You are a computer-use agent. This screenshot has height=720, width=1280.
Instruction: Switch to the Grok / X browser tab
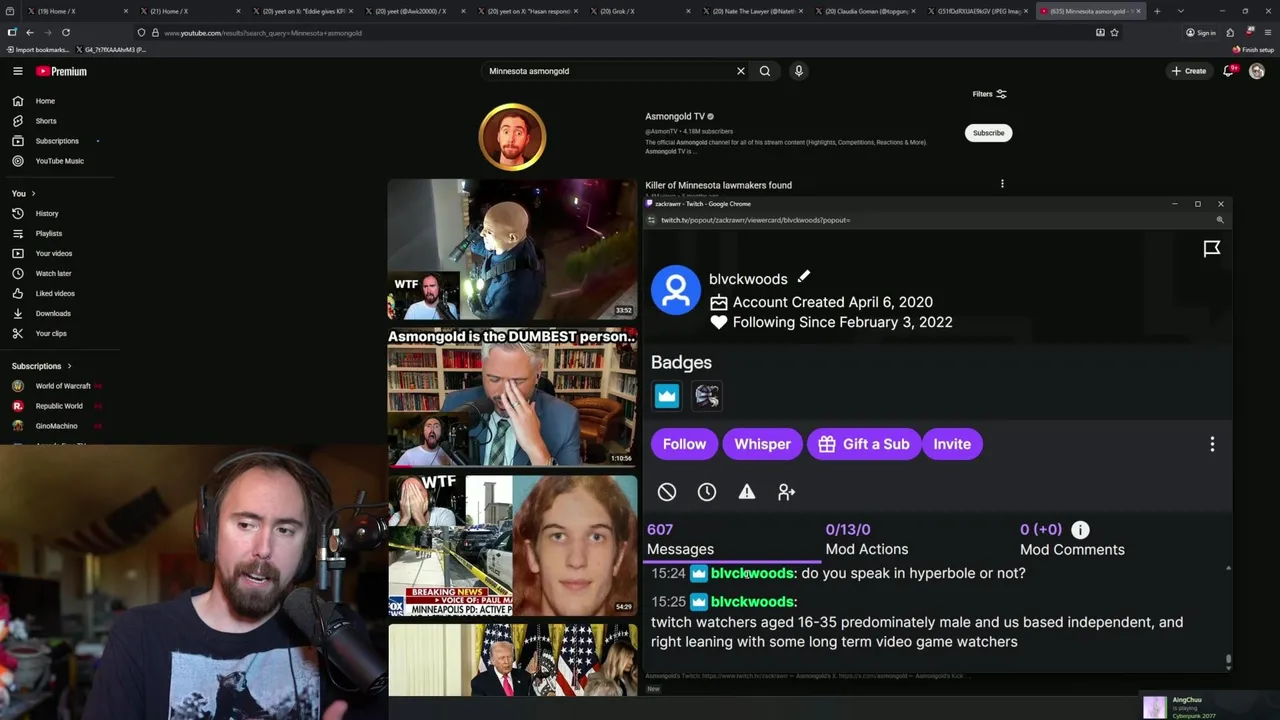coord(641,11)
